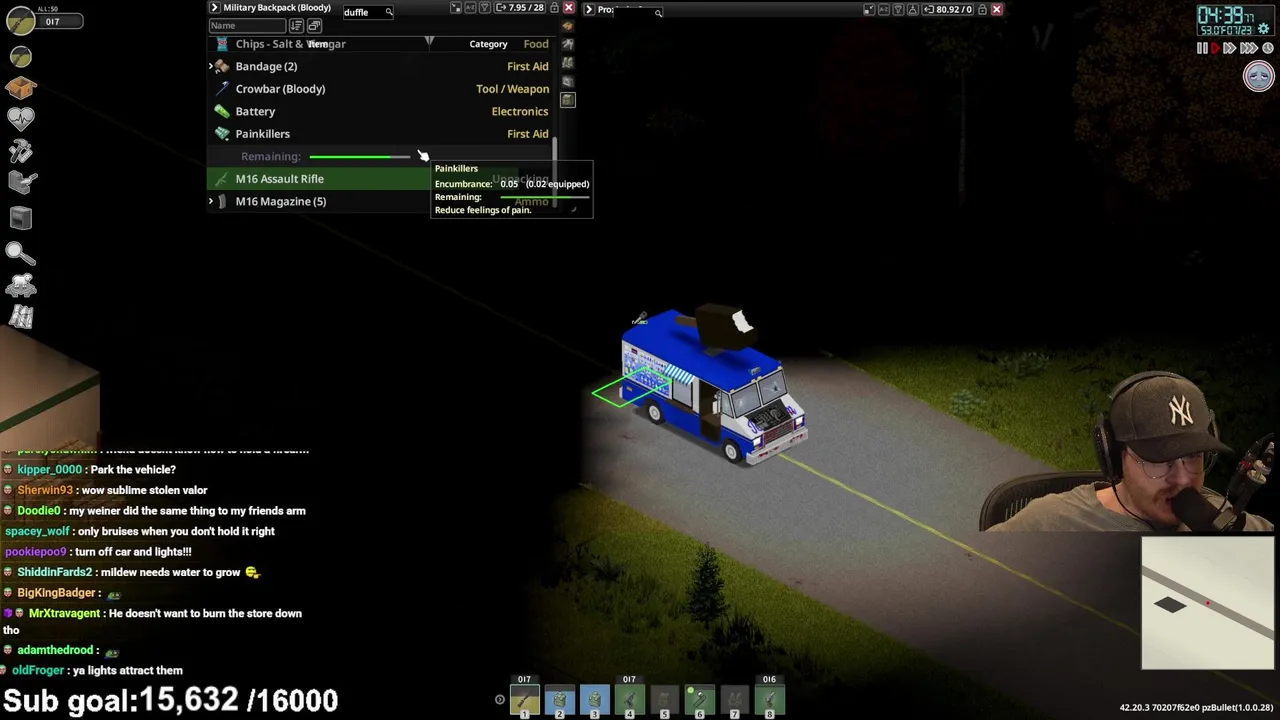
Task: Sort inventory by Item column header
Action: [317, 44]
